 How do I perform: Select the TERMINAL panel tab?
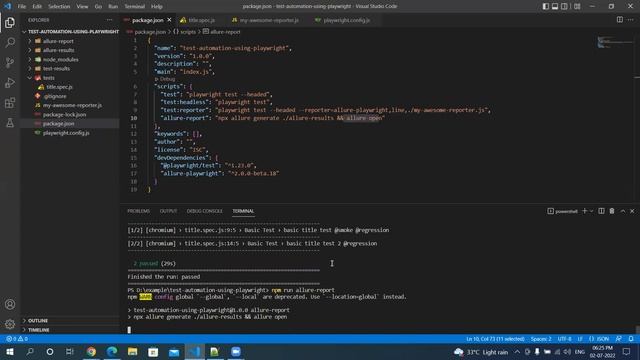[243, 211]
